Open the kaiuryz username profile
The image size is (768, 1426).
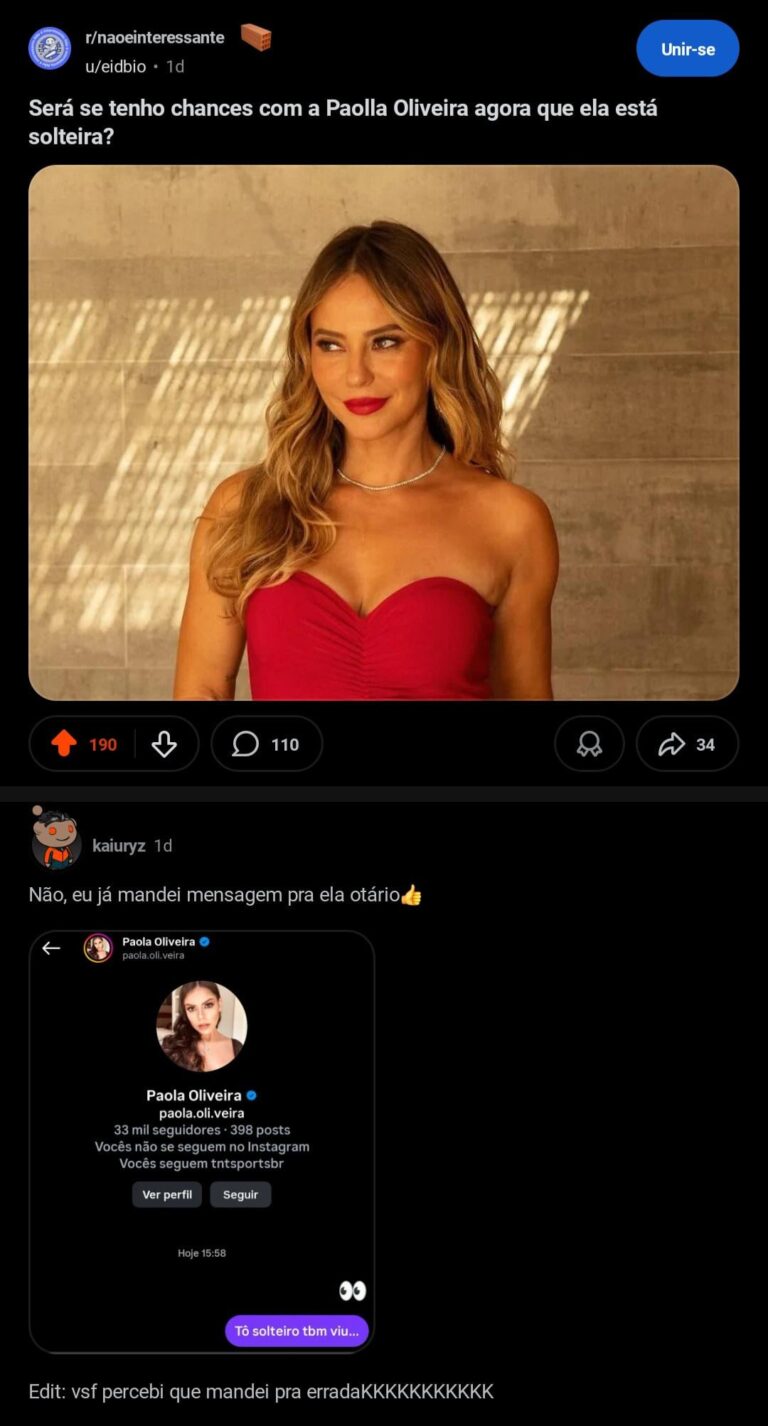click(119, 846)
